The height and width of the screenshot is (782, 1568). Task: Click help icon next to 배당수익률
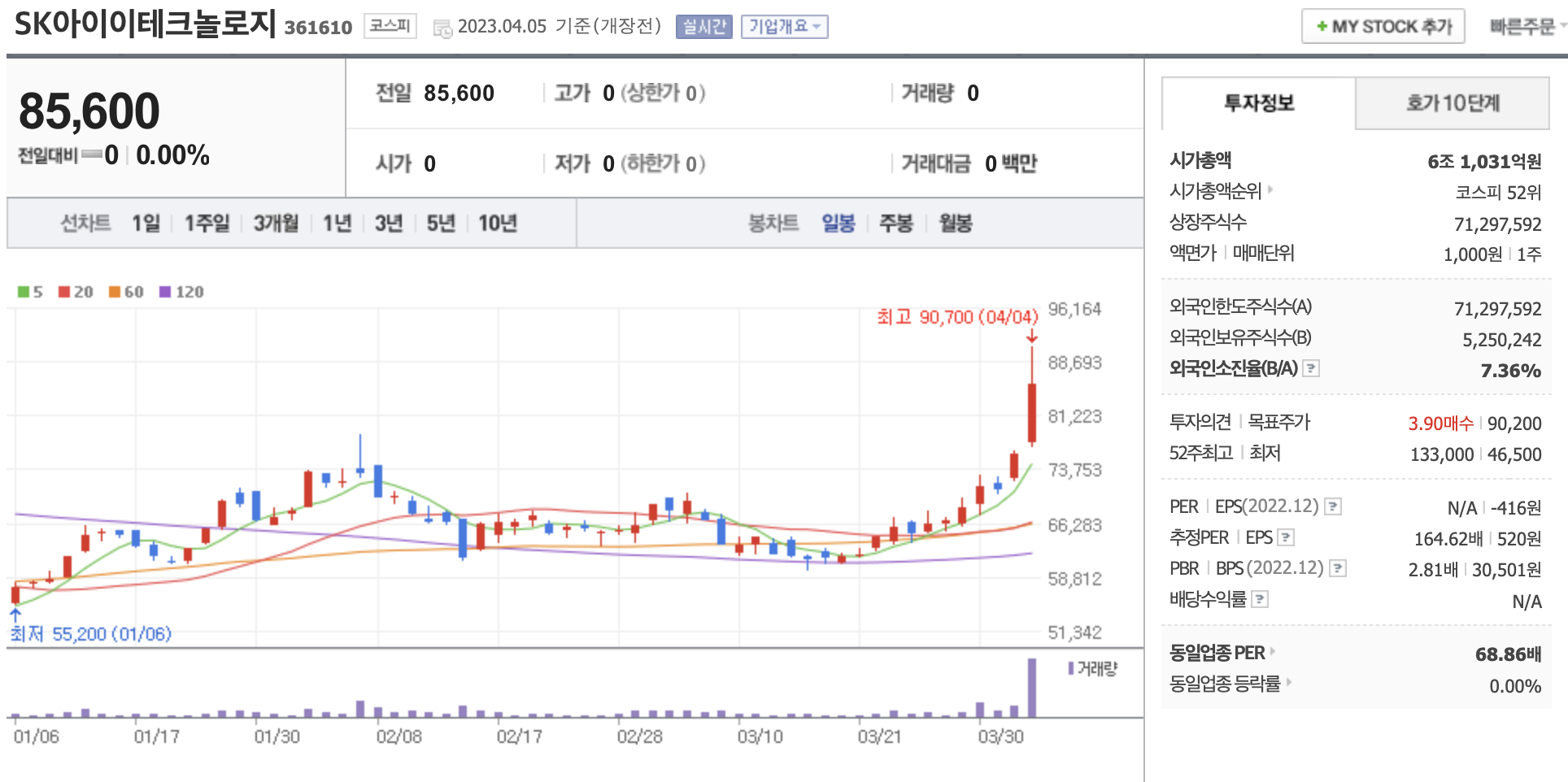coord(1259,599)
